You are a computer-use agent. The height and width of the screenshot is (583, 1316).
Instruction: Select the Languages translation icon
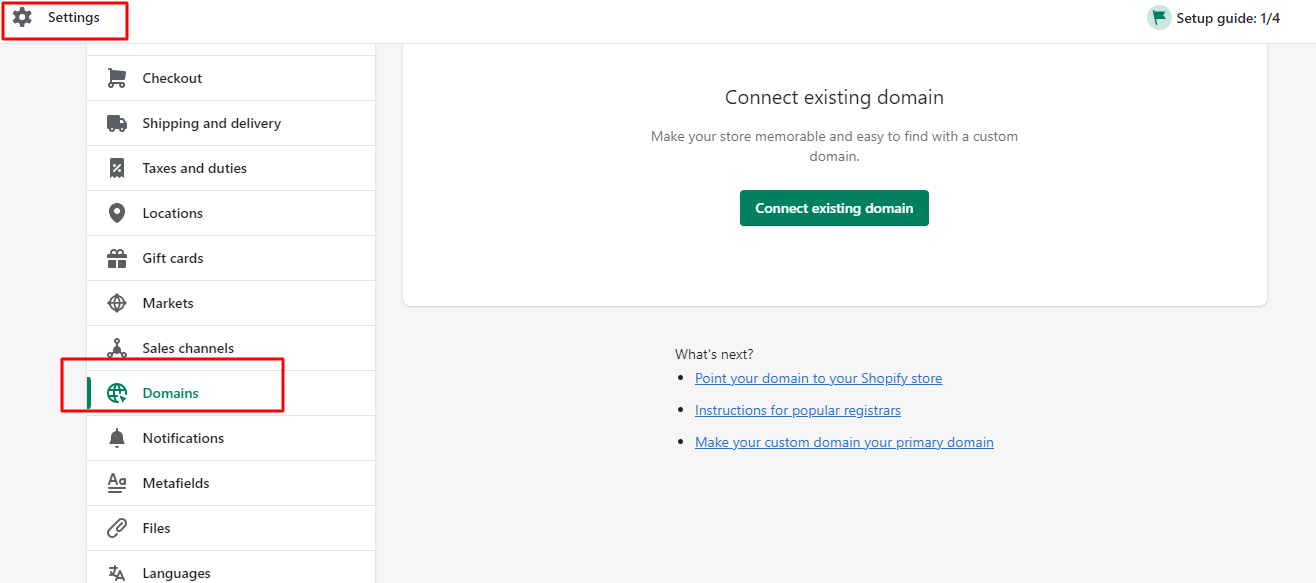(116, 571)
